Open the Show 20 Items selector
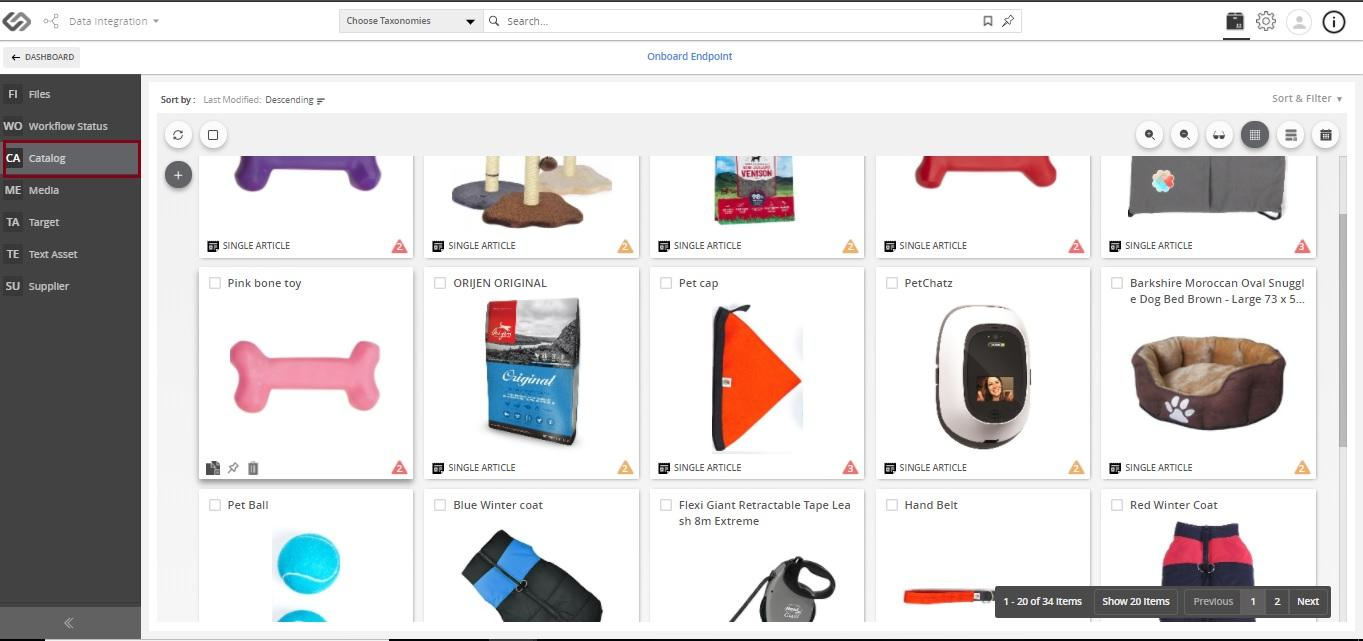The image size is (1363, 641). [1135, 601]
